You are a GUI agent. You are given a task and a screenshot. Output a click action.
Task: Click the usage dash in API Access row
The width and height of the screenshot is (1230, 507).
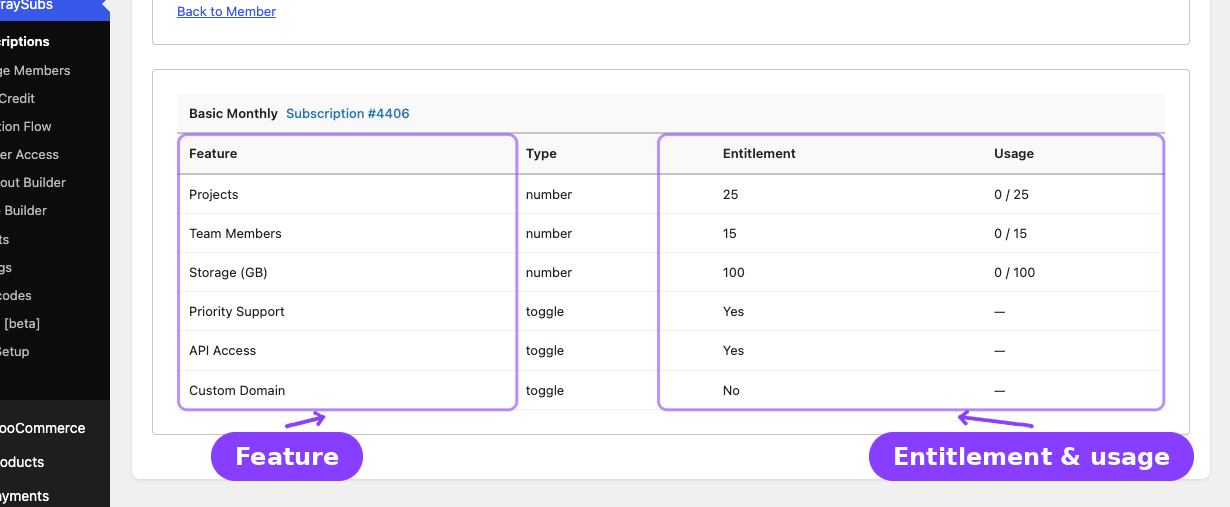click(999, 350)
